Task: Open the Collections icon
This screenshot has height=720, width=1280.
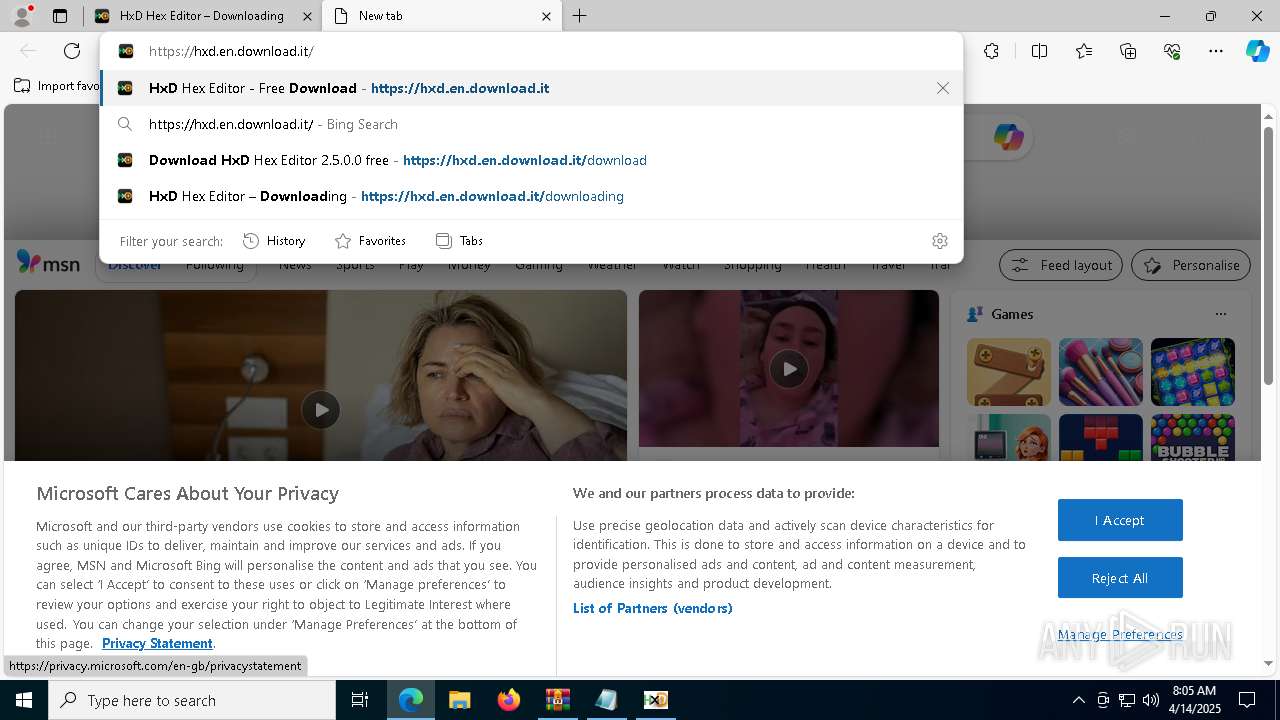Action: click(1128, 51)
